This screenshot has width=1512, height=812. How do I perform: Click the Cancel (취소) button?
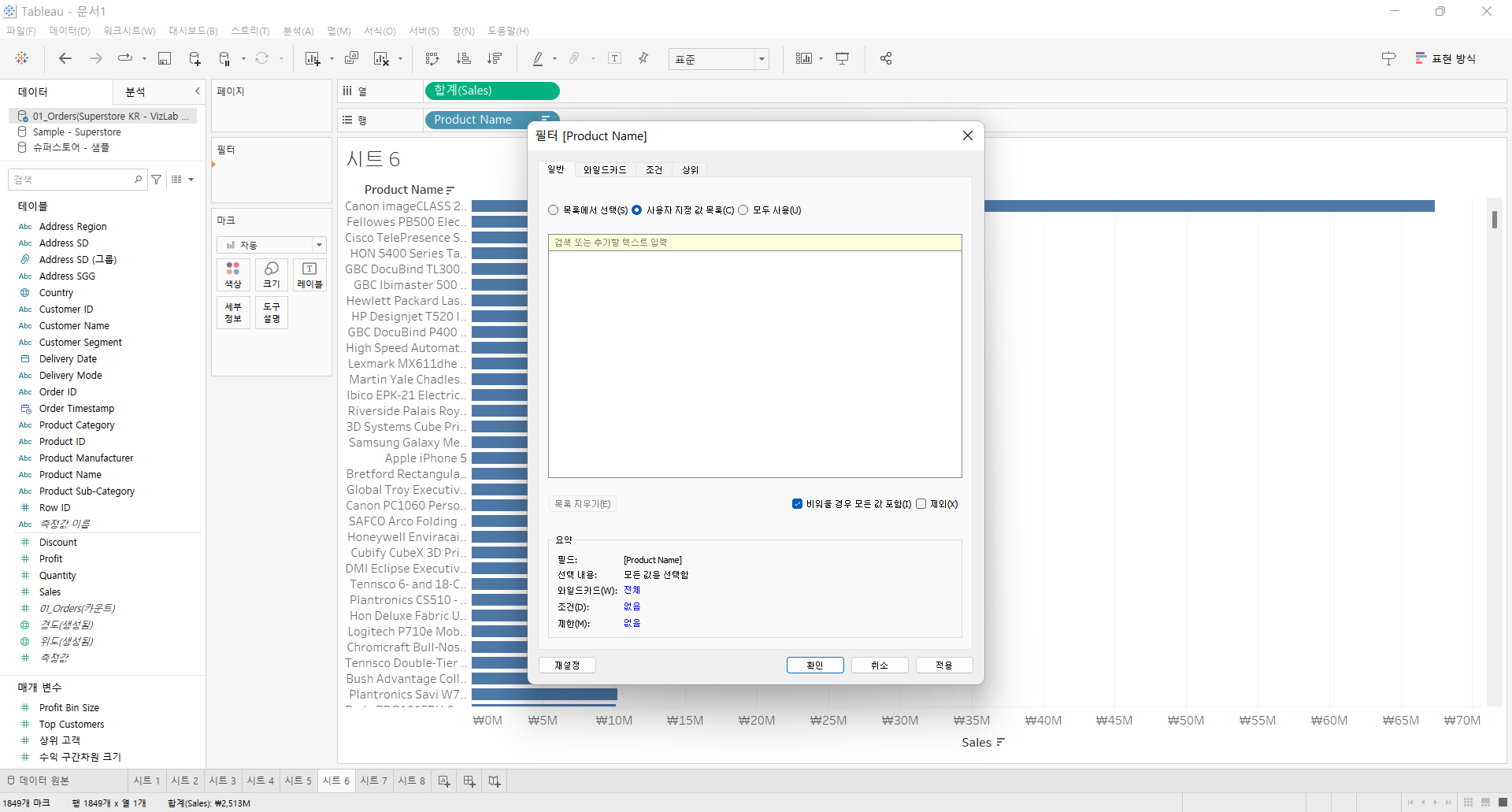pyautogui.click(x=880, y=666)
